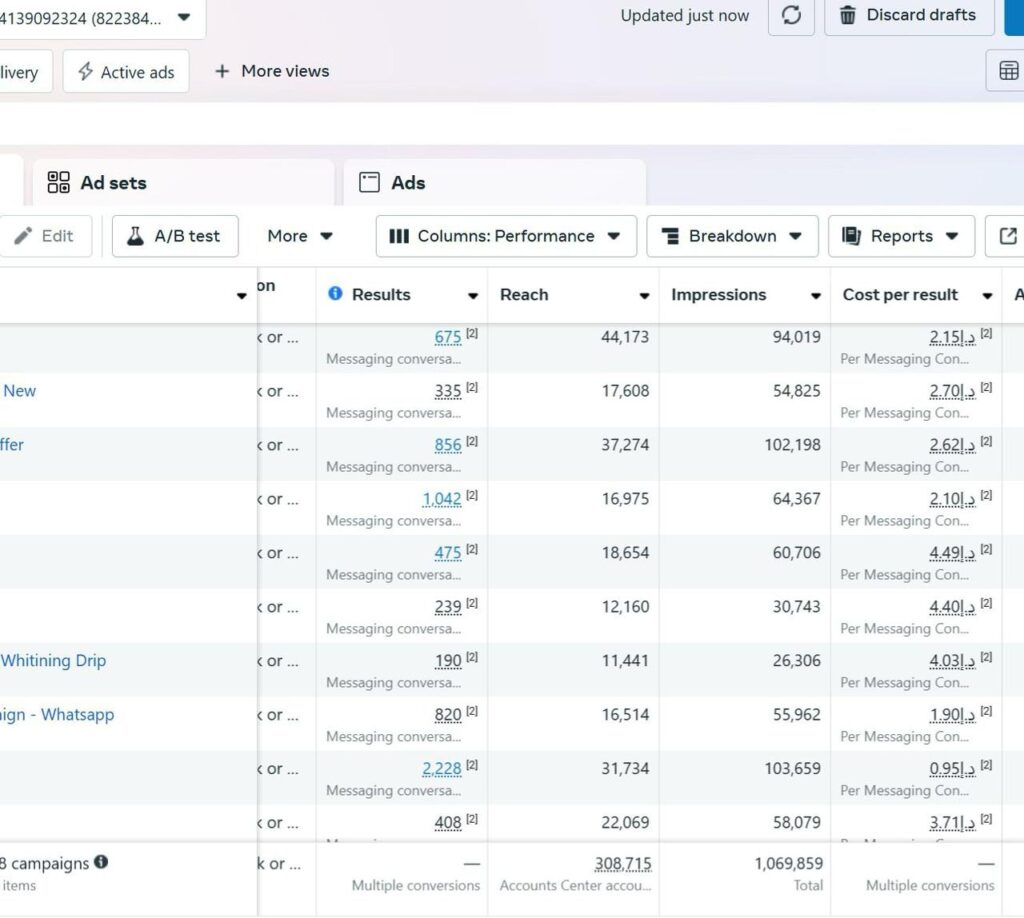The width and height of the screenshot is (1024, 918).
Task: Click the info icon next to Results
Action: (335, 294)
